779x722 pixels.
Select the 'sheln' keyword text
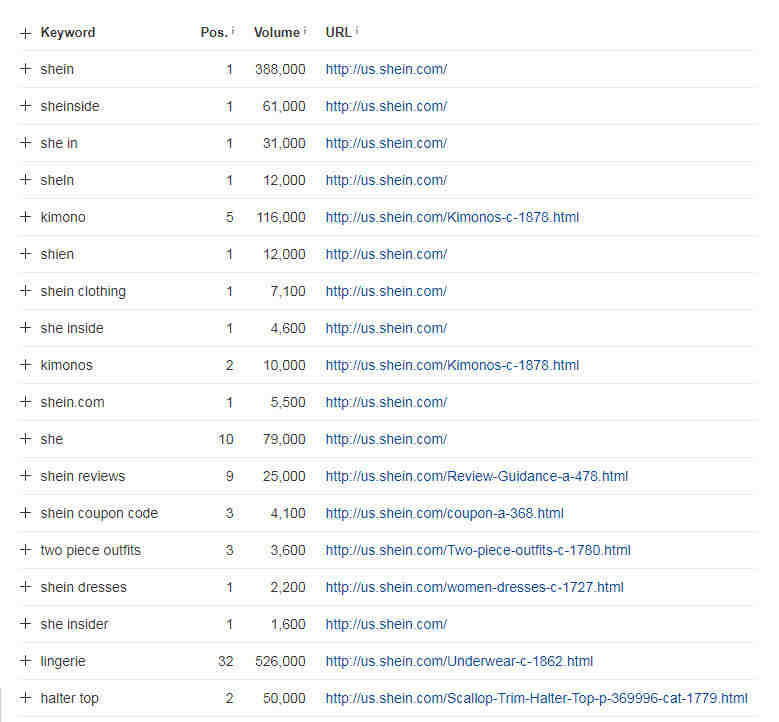57,180
